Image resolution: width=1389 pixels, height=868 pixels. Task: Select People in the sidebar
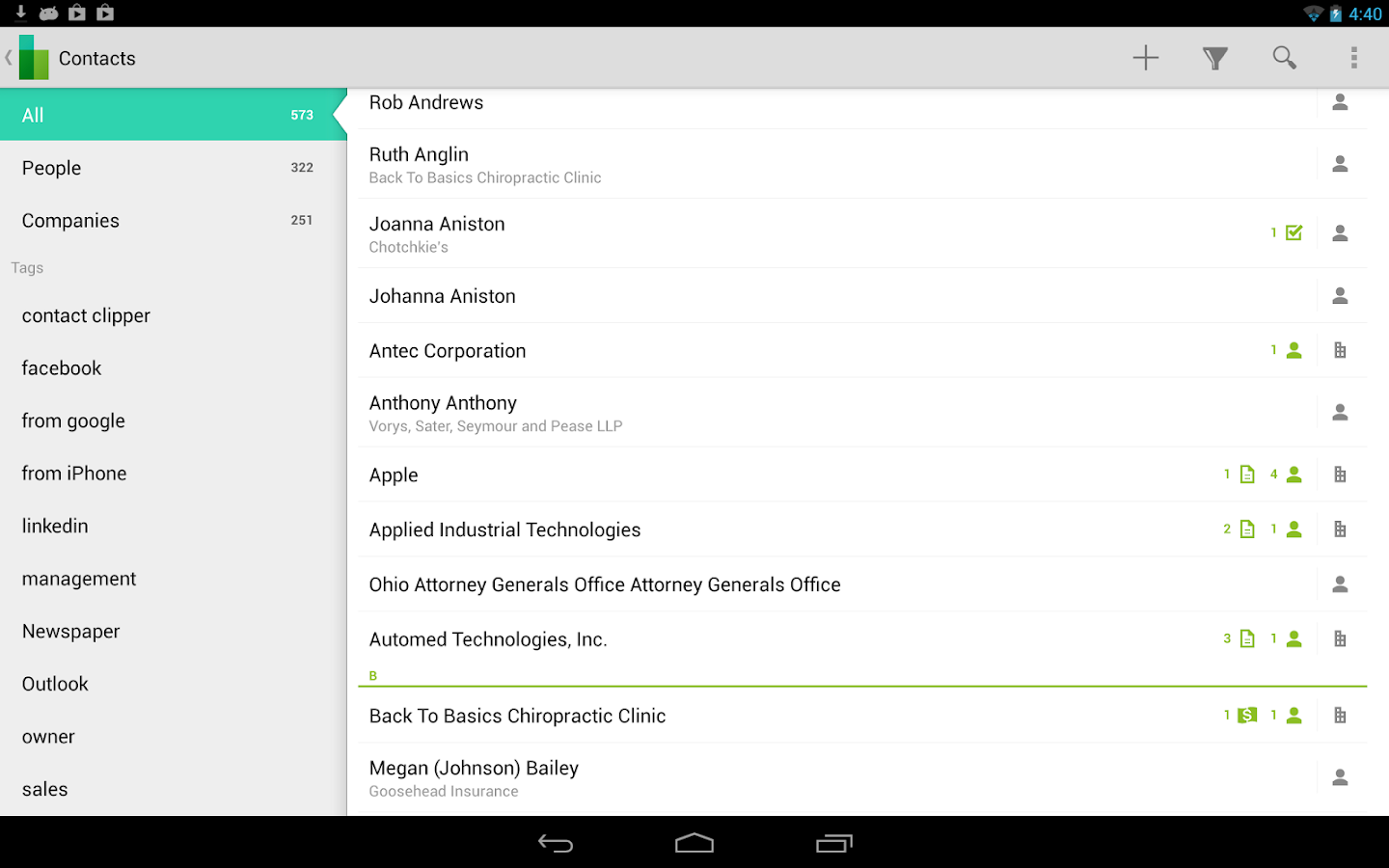[51, 167]
